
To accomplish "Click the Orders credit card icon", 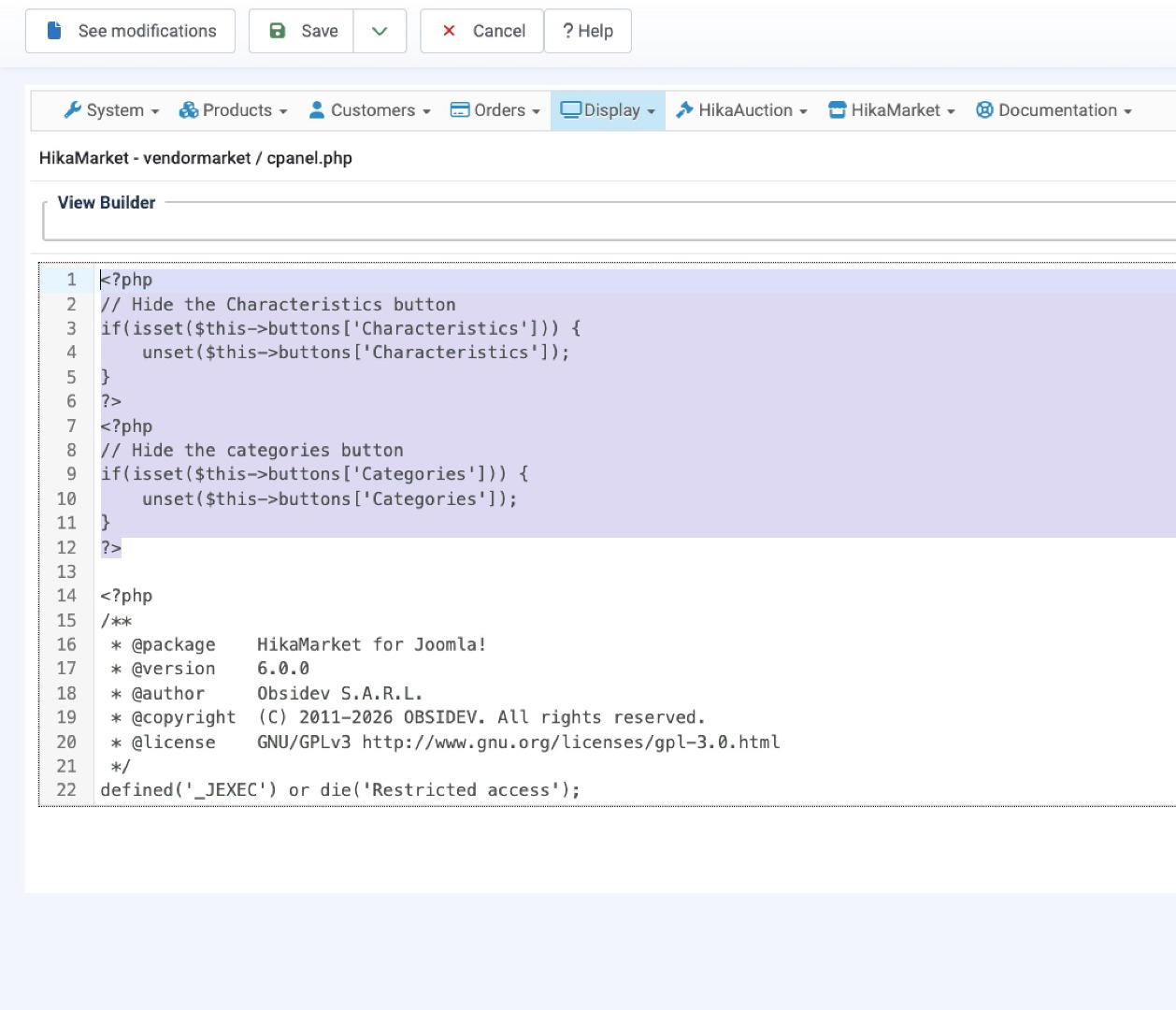I will [x=460, y=110].
